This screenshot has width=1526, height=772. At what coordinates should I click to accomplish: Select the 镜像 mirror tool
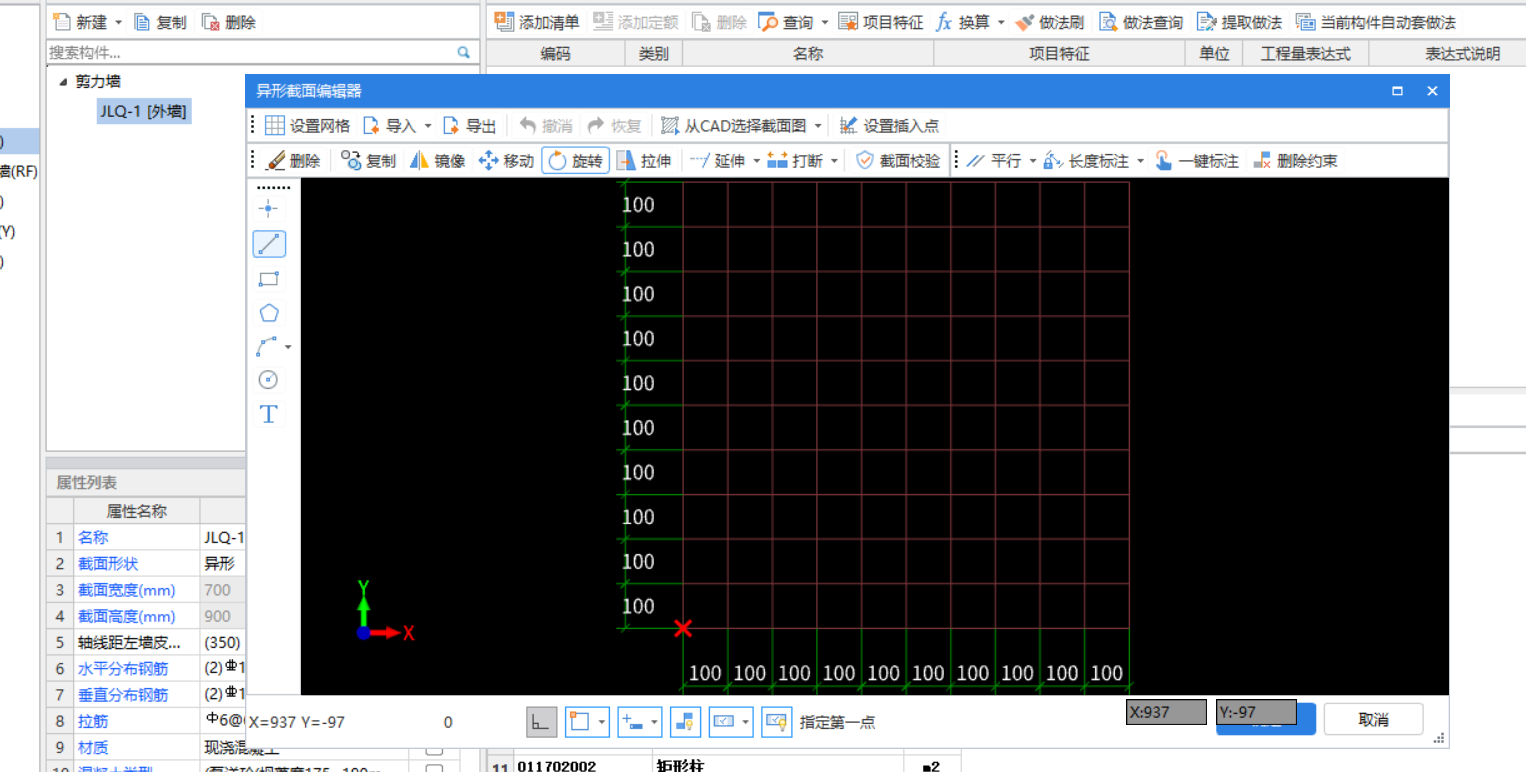tap(438, 160)
